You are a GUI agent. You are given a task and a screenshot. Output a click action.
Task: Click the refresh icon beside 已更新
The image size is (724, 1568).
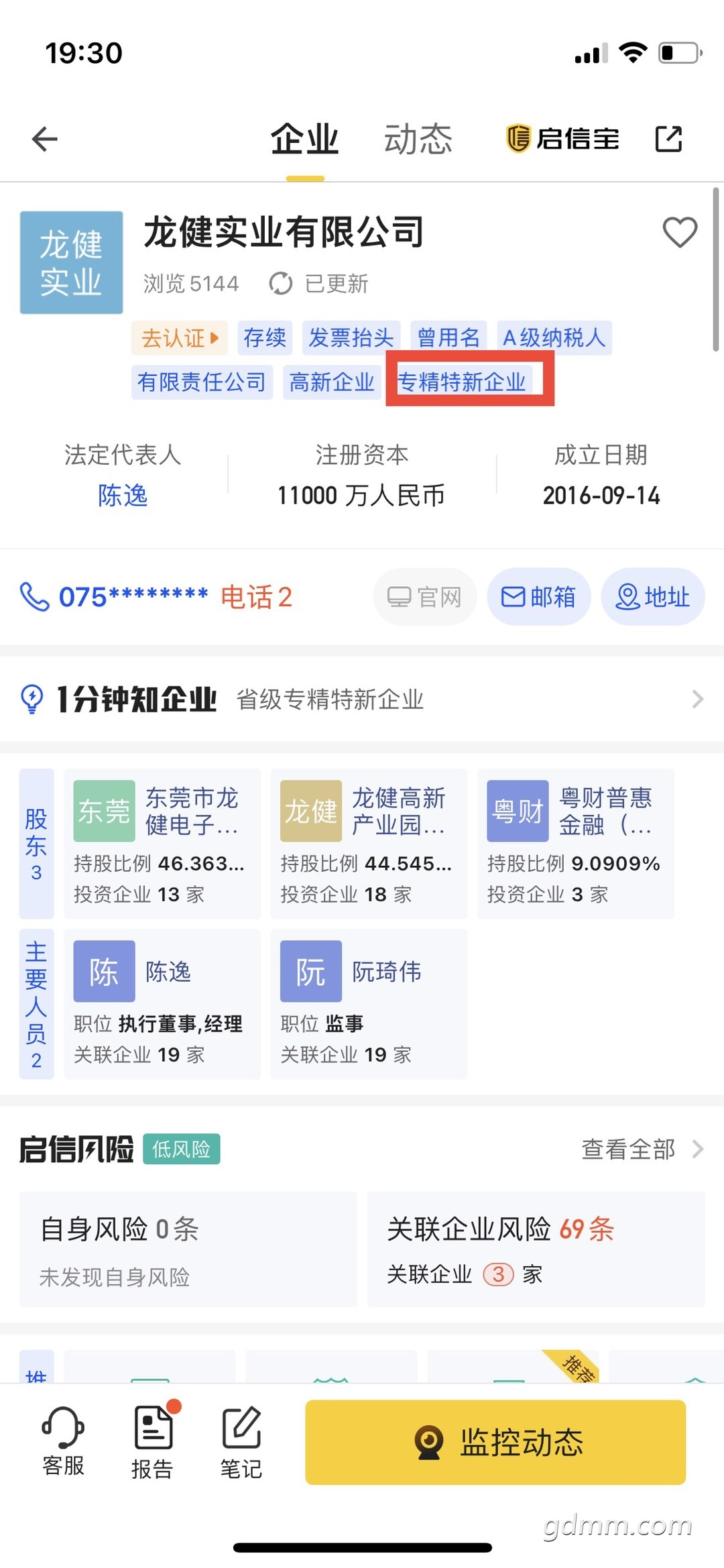[281, 284]
